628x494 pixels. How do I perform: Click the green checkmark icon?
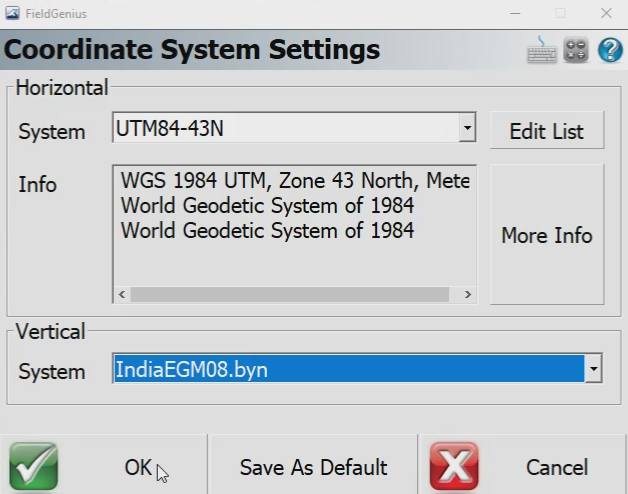34,466
